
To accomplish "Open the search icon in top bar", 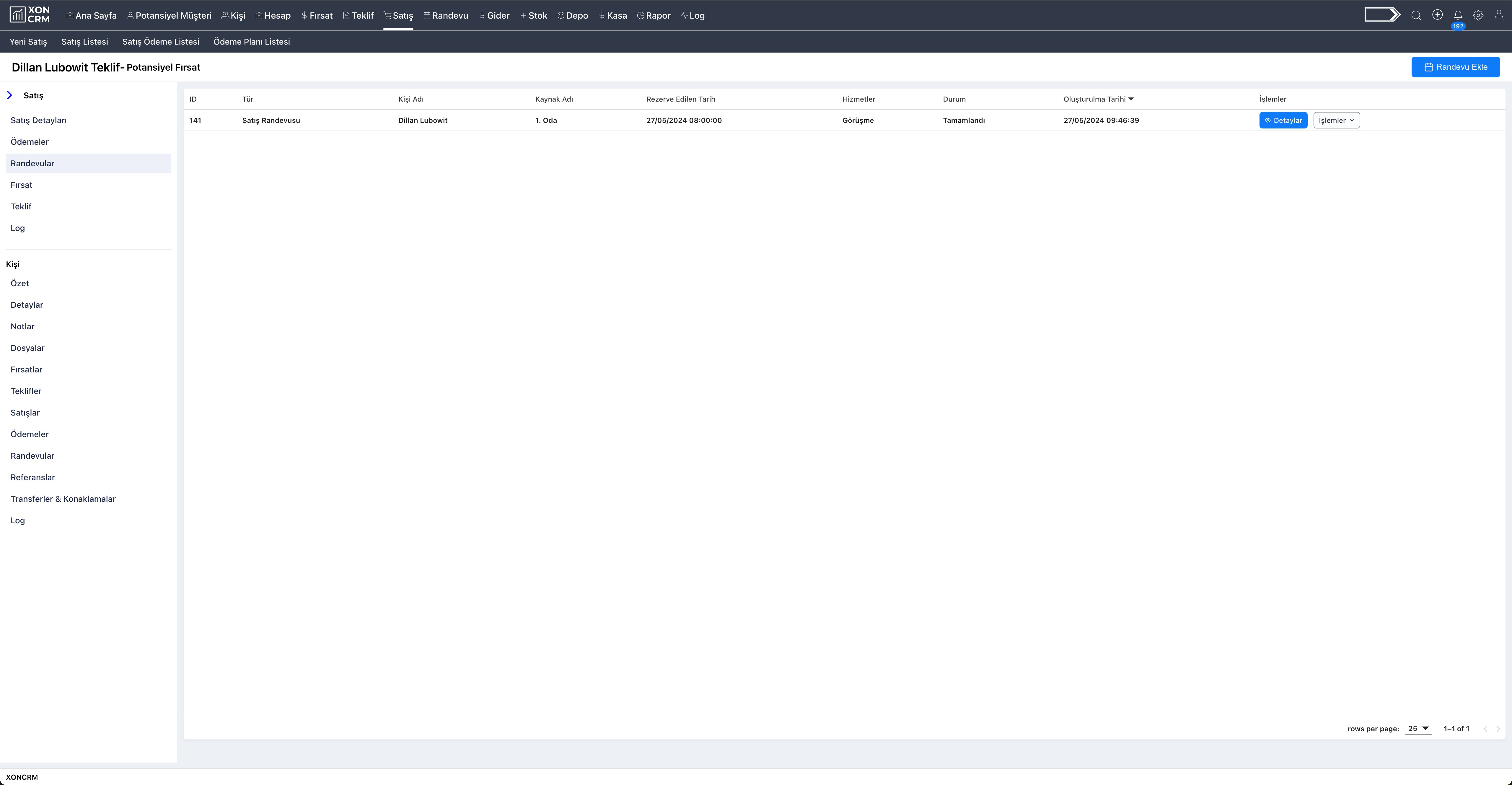I will (1416, 15).
